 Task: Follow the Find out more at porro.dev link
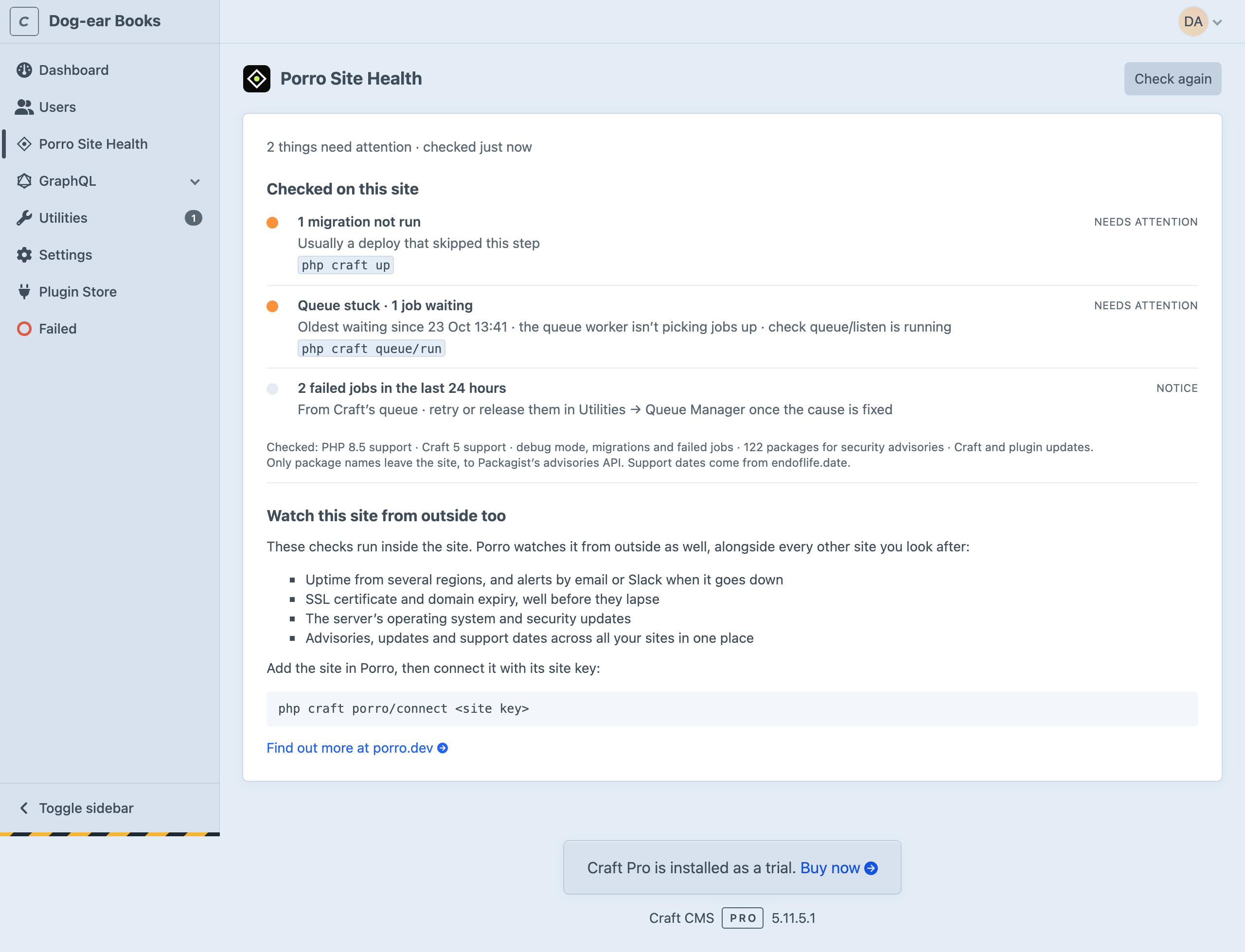357,748
